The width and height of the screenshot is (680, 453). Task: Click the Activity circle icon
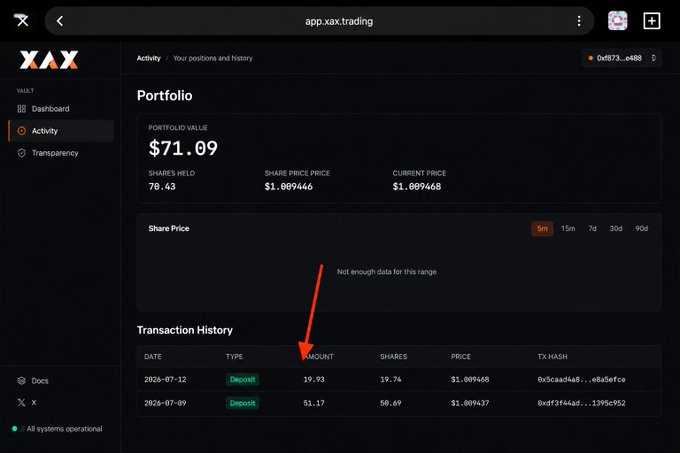pyautogui.click(x=22, y=131)
